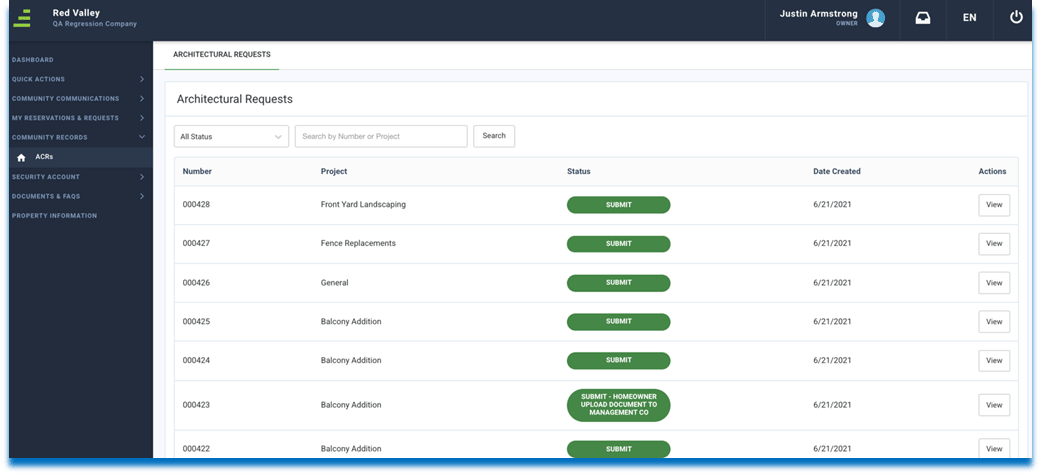The width and height of the screenshot is (1041, 475).
Task: View request 000428 Front Yard Landscaping
Action: pyautogui.click(x=994, y=205)
